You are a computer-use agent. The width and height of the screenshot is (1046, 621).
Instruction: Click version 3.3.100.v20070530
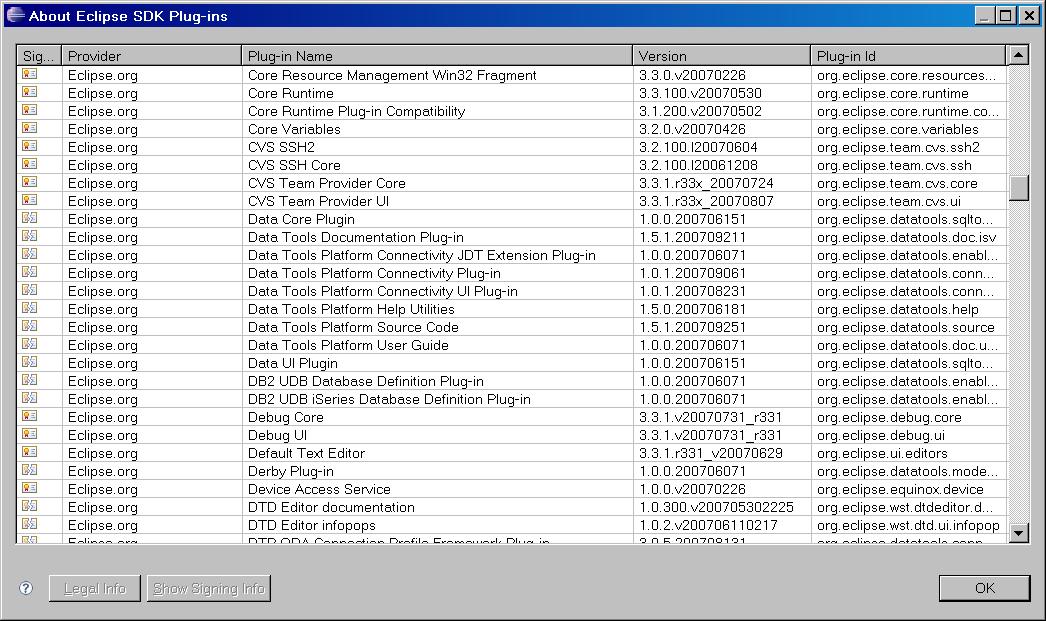(700, 93)
